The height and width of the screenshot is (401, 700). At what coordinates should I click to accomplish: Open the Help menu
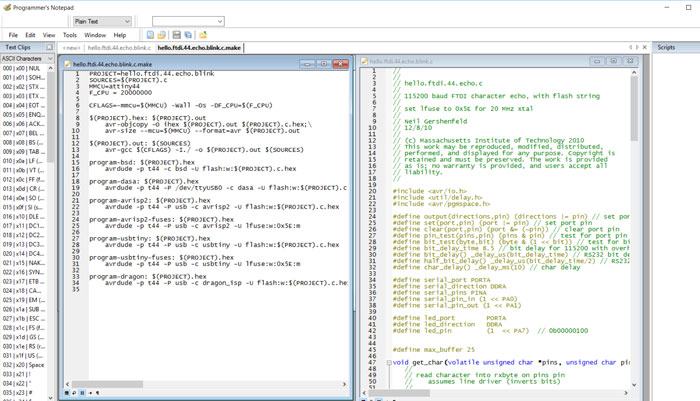120,35
